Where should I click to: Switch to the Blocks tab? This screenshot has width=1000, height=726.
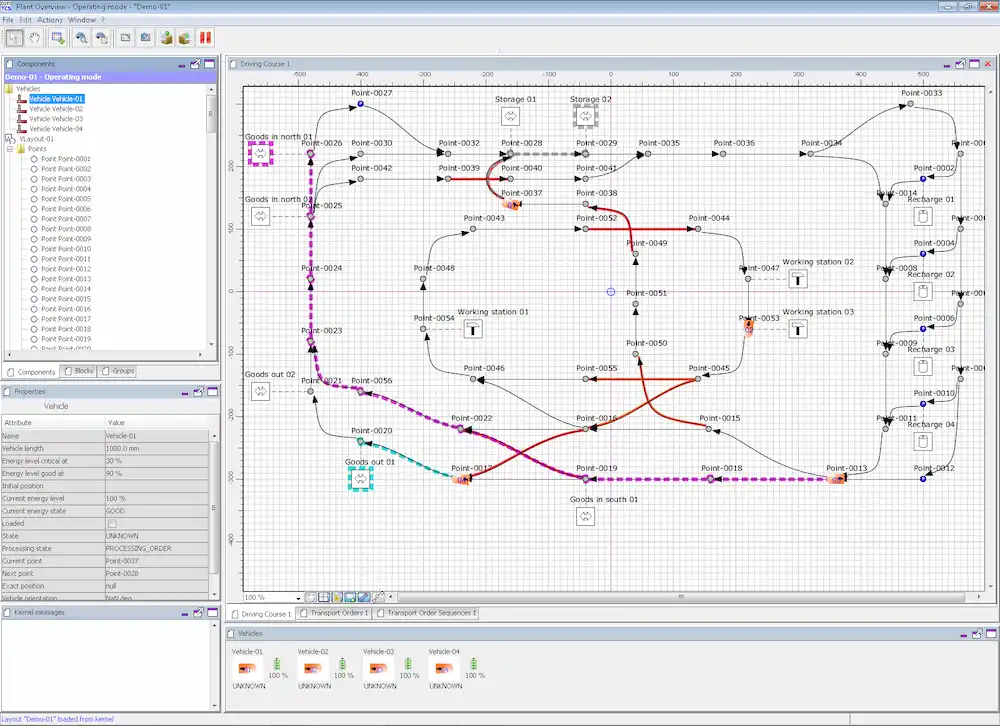point(78,371)
